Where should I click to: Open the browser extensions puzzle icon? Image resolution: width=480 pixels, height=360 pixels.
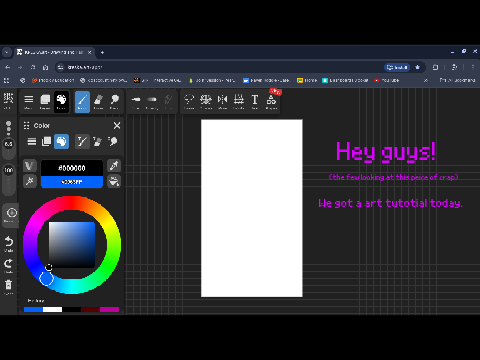click(435, 67)
